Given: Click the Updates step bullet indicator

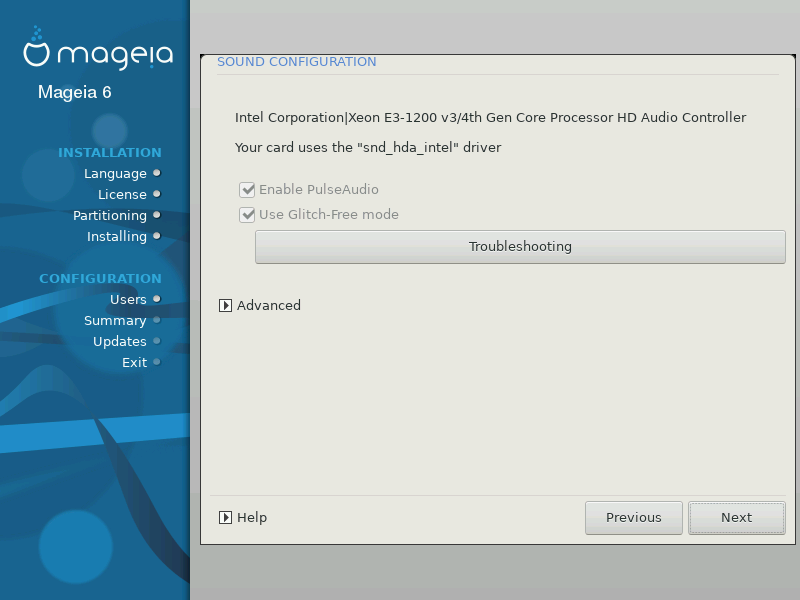Looking at the screenshot, I should (x=157, y=341).
